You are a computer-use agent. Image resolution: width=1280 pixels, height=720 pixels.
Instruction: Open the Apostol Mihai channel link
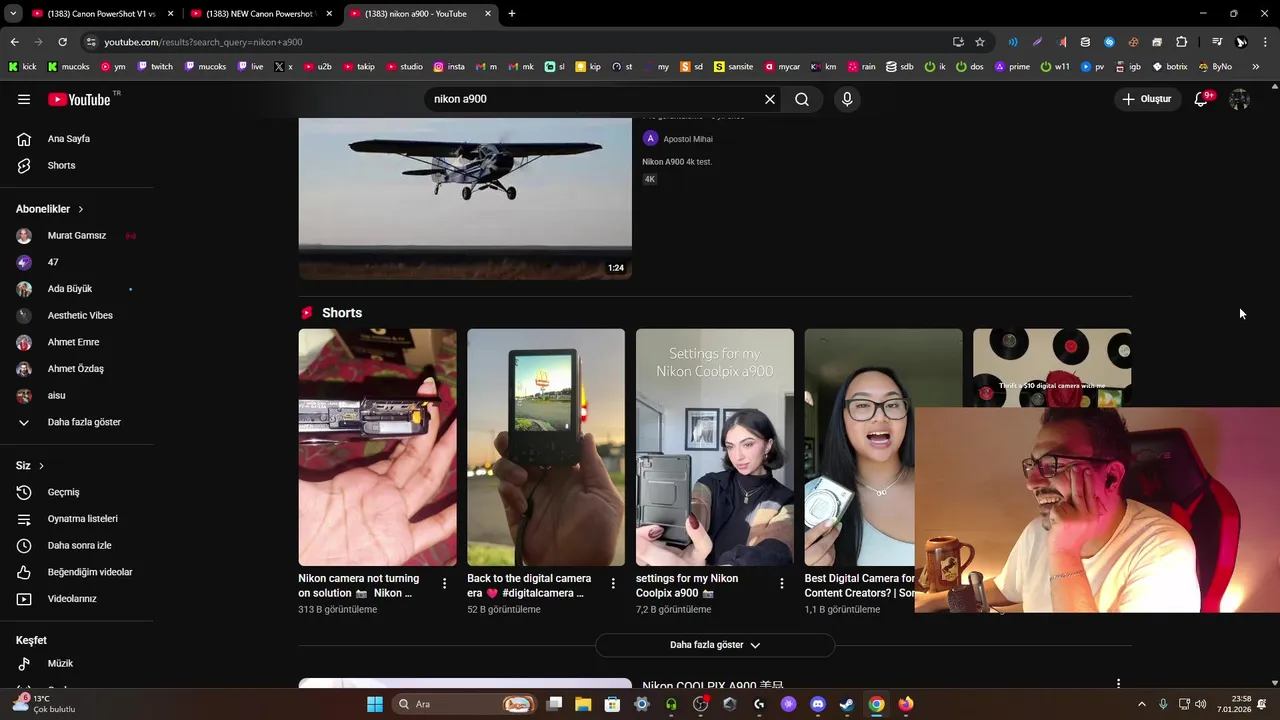click(687, 139)
